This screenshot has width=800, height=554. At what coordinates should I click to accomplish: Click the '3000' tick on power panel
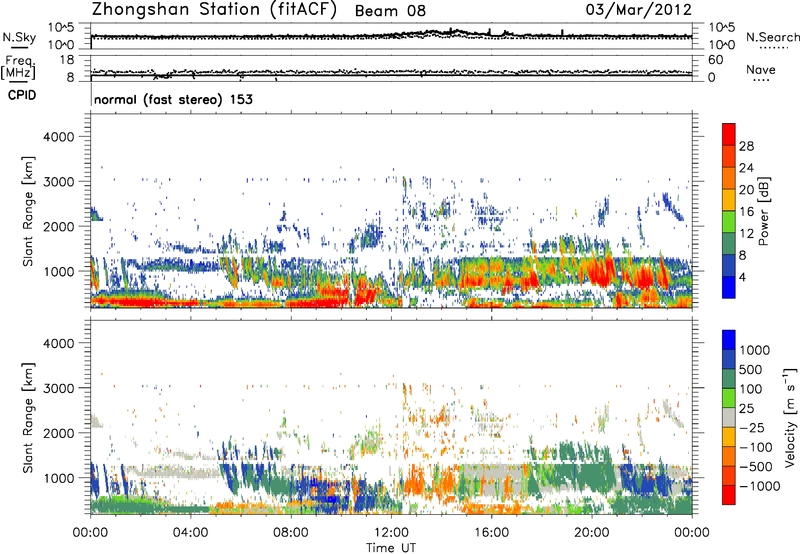(58, 182)
